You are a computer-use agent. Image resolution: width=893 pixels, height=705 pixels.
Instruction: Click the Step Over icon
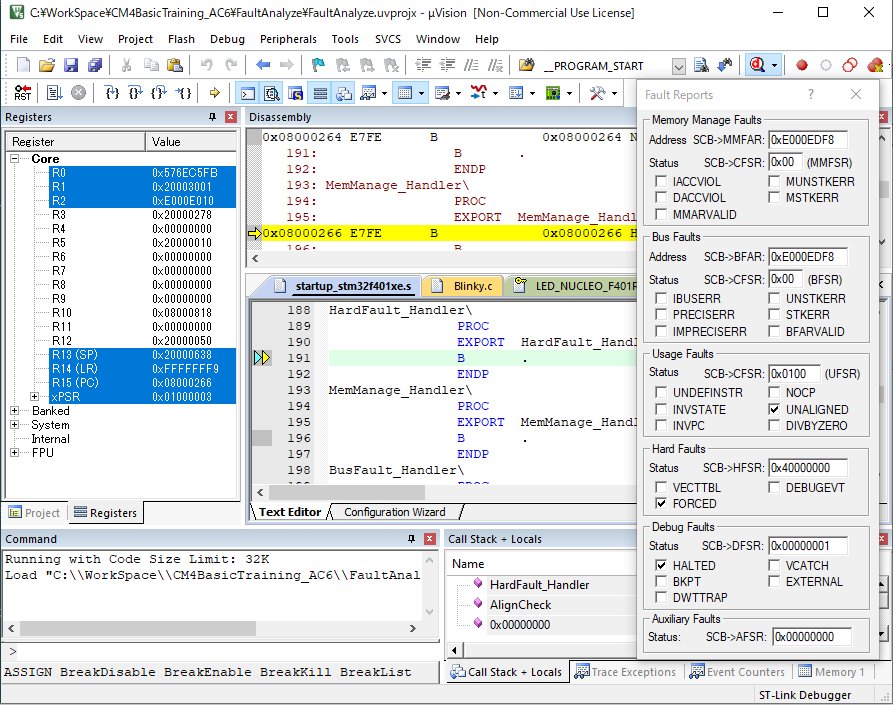click(x=136, y=92)
